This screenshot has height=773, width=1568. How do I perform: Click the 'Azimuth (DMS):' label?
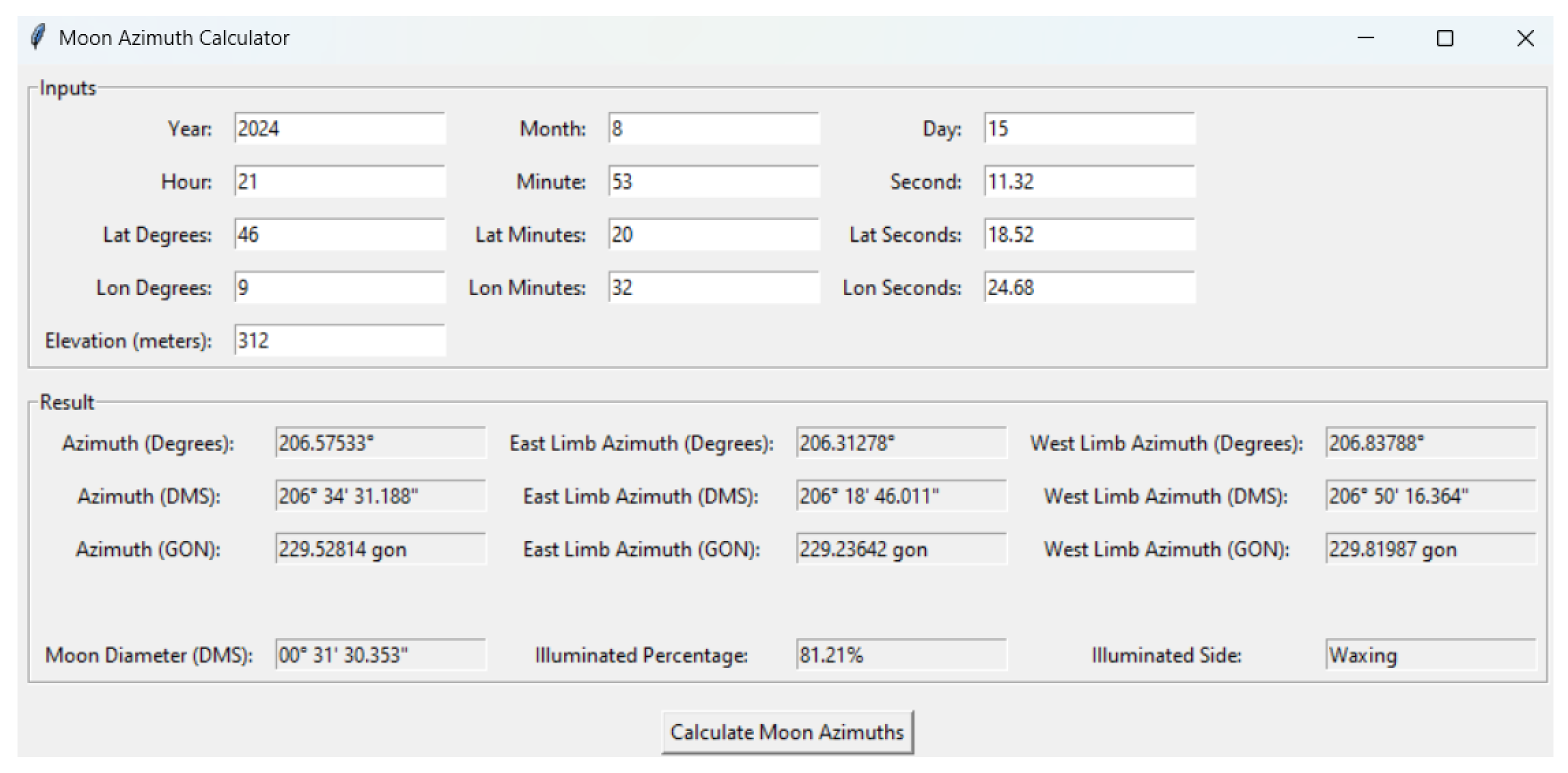point(148,496)
